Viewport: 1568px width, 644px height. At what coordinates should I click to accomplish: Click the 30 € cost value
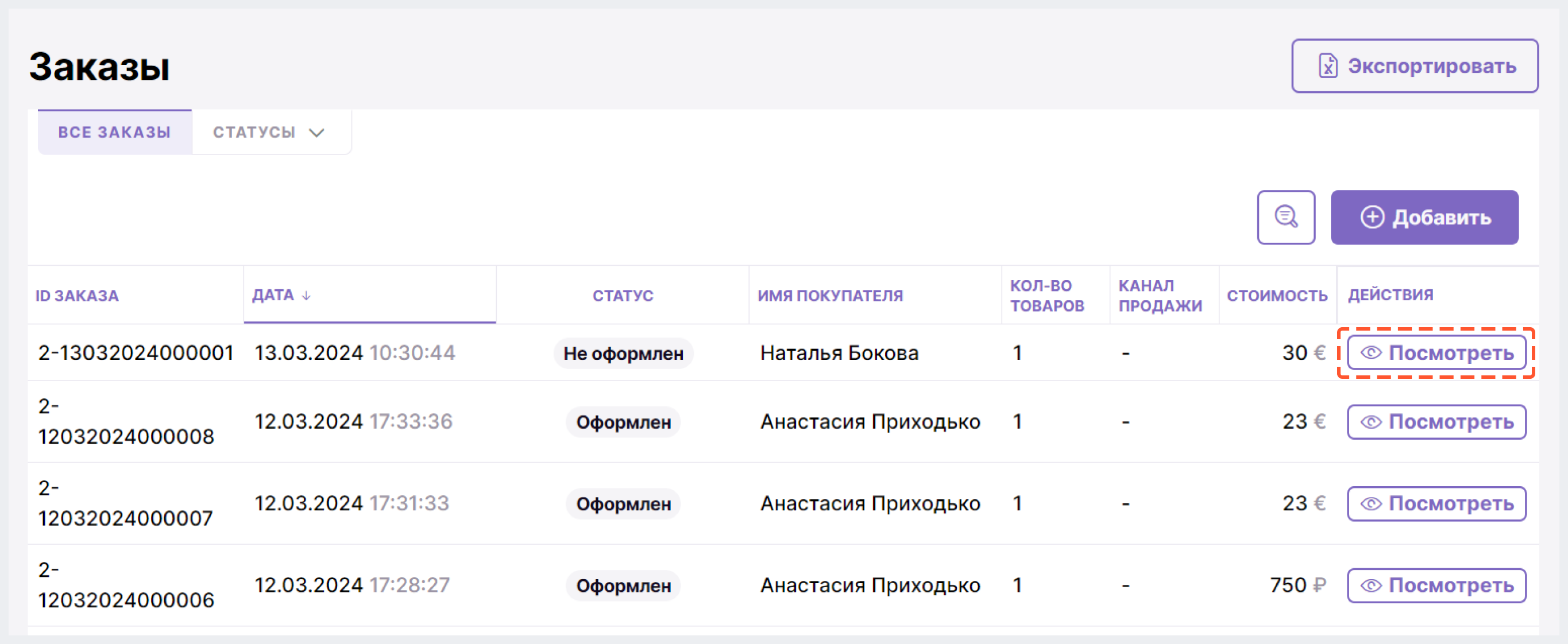pyautogui.click(x=1303, y=353)
